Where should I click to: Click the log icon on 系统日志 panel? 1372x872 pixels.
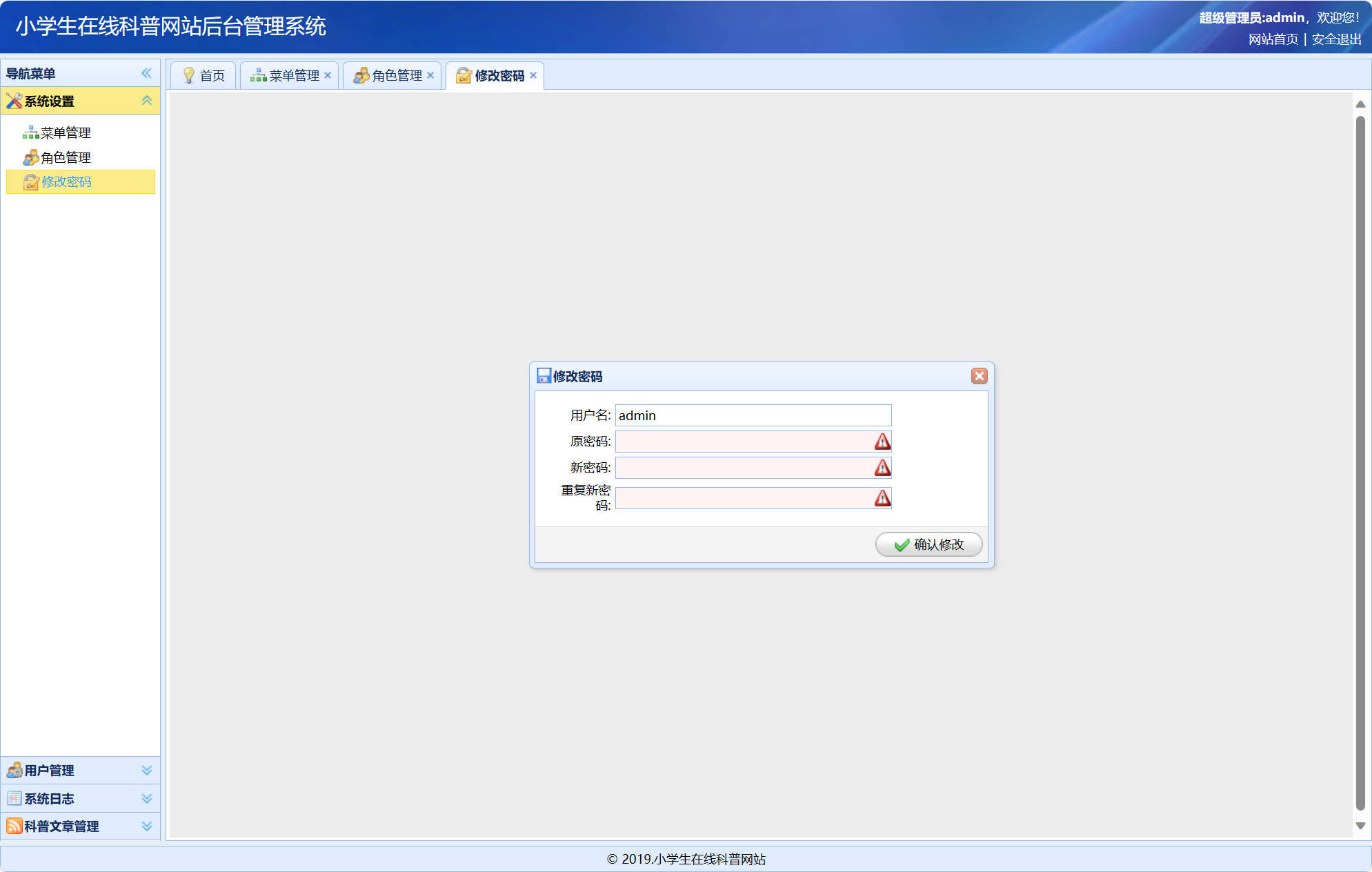point(13,798)
